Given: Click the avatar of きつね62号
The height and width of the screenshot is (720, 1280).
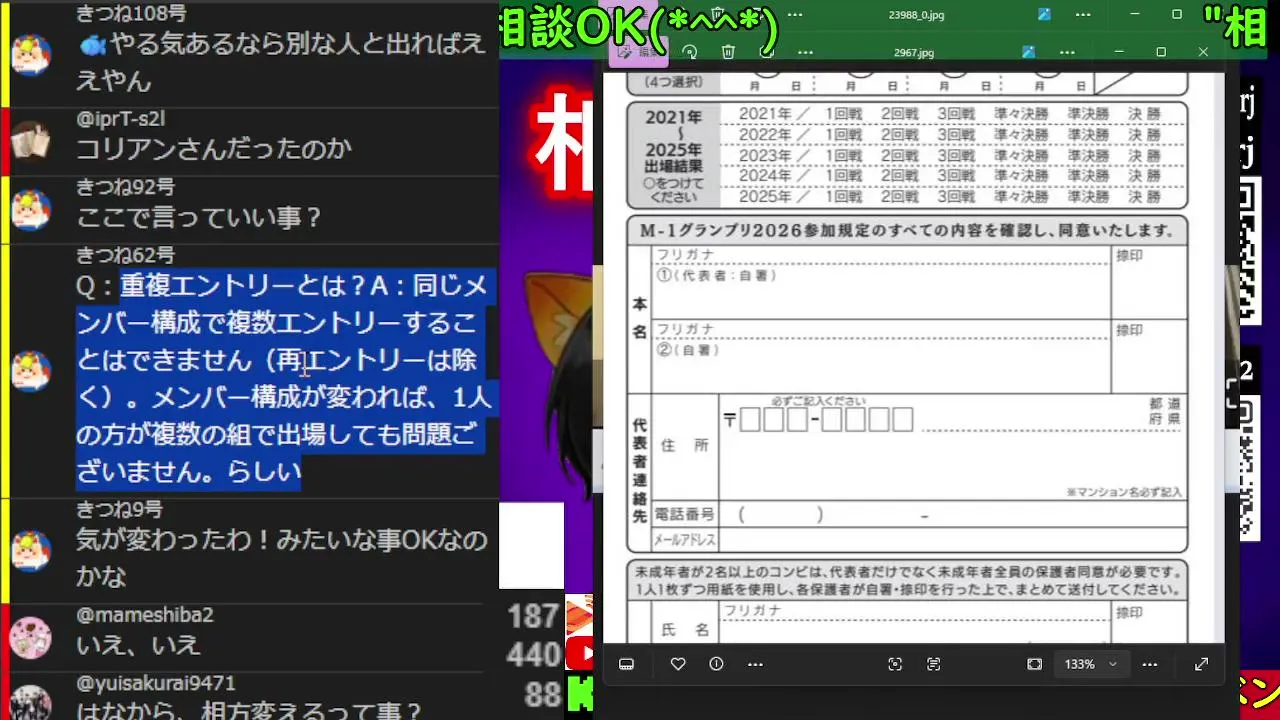Looking at the screenshot, I should point(31,370).
